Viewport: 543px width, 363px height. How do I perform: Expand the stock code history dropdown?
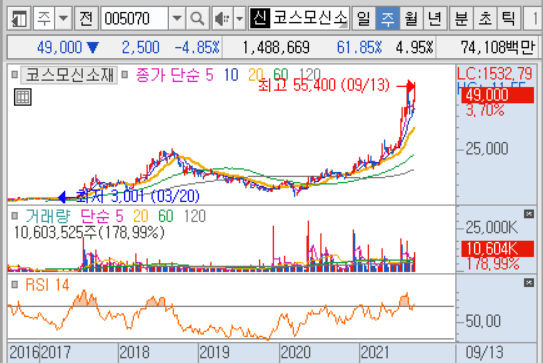point(177,18)
